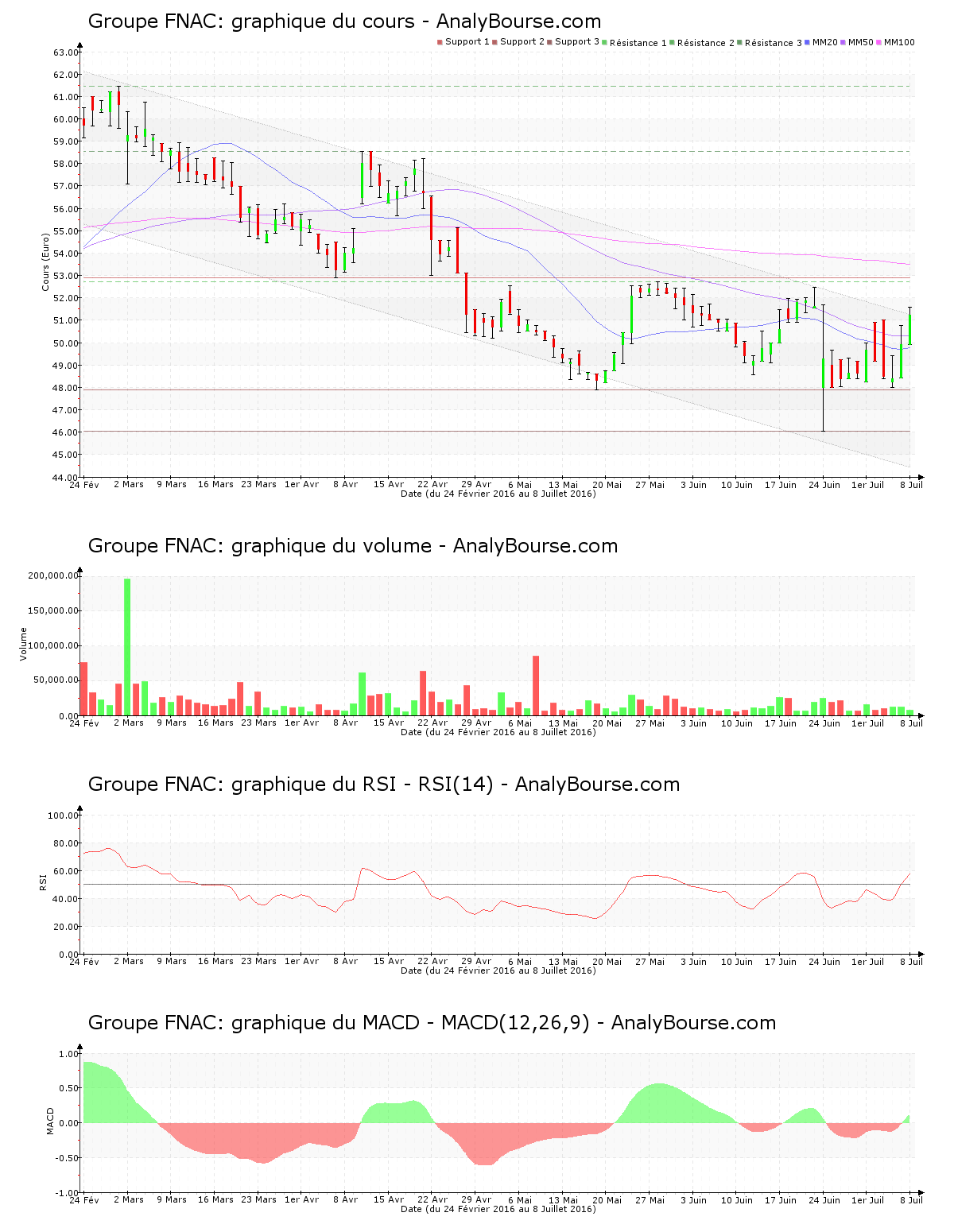Screen dimensions: 954x1232
Task: Click the date range caption under the volume chart
Action: tap(498, 732)
